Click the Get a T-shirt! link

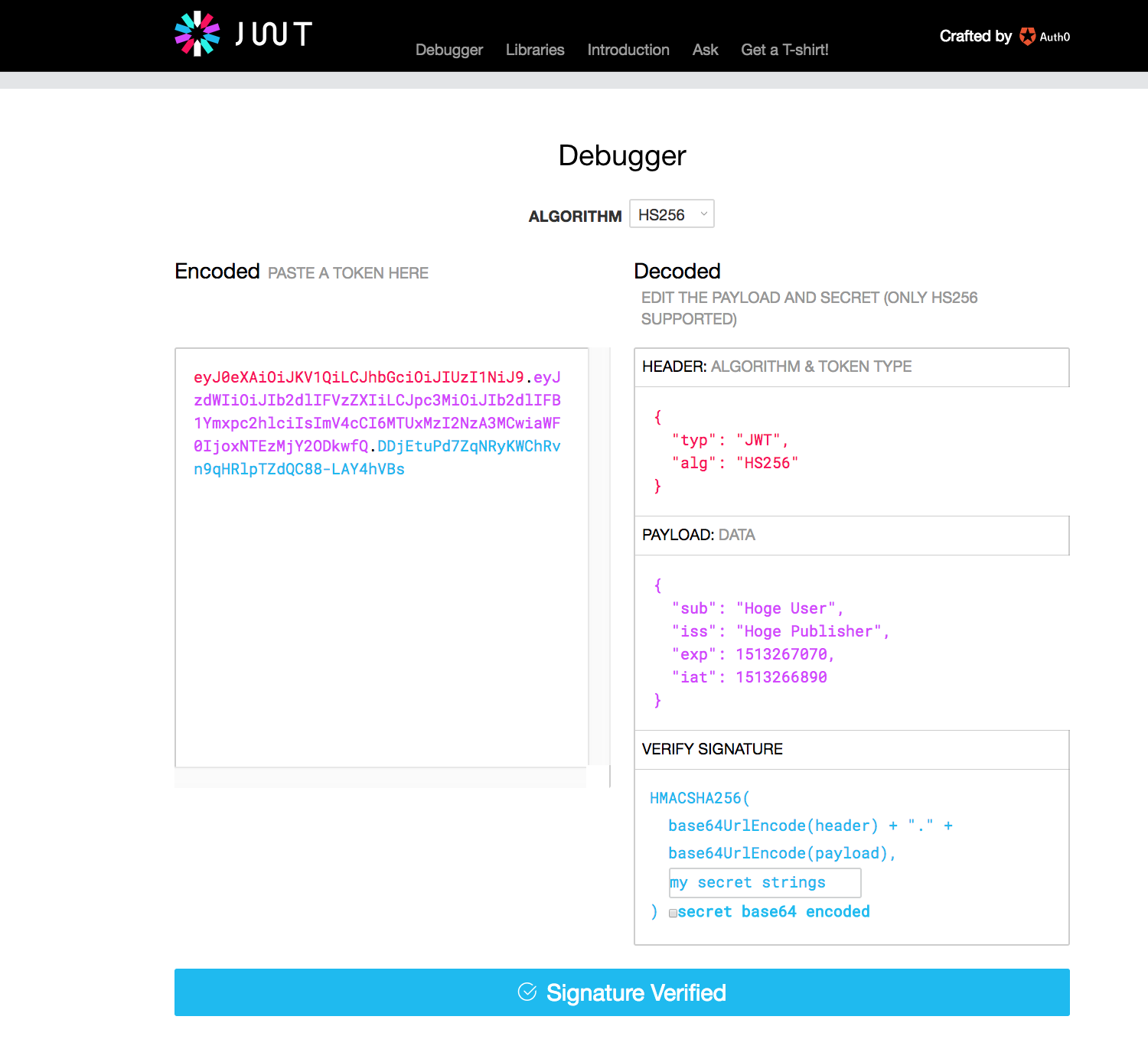(784, 50)
